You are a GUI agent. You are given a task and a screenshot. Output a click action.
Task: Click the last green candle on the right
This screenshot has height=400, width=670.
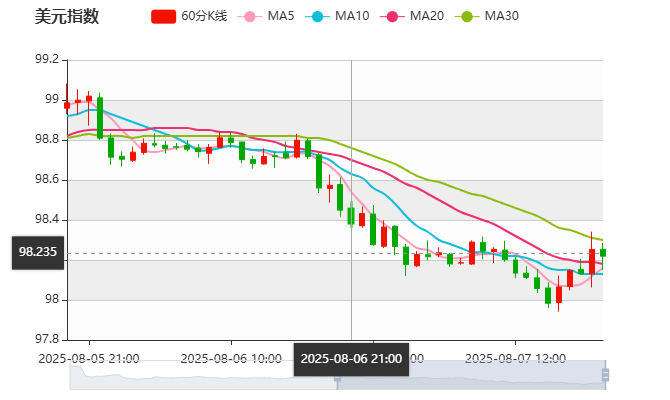[603, 253]
